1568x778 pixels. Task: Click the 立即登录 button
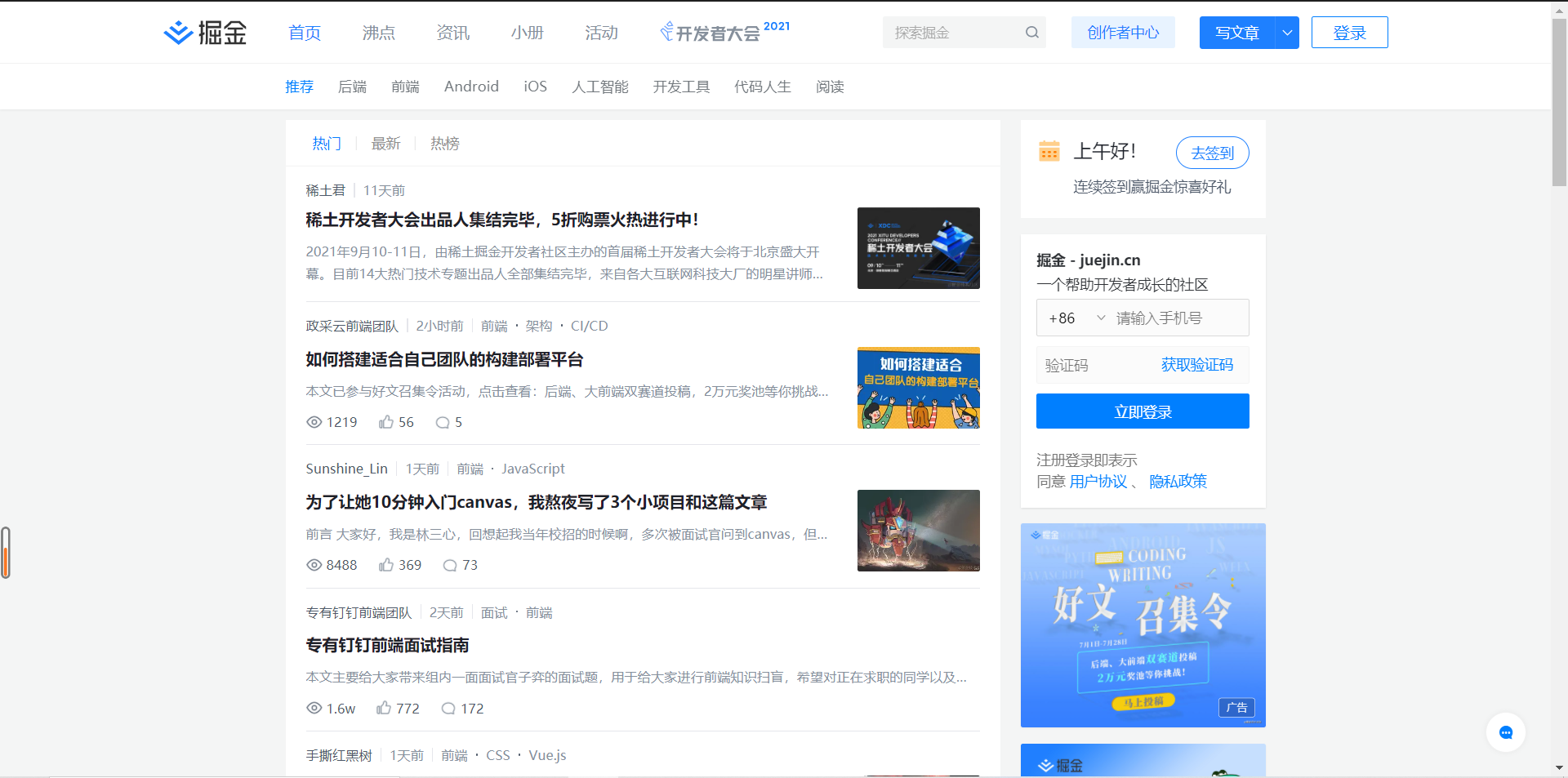tap(1143, 411)
